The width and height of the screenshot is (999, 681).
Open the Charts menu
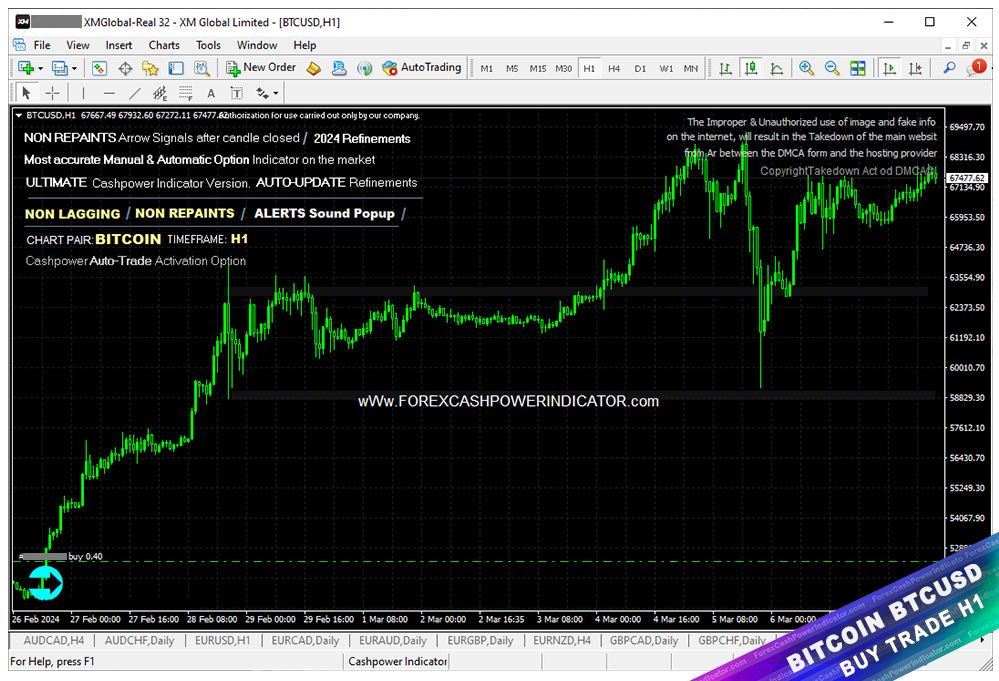pyautogui.click(x=164, y=45)
